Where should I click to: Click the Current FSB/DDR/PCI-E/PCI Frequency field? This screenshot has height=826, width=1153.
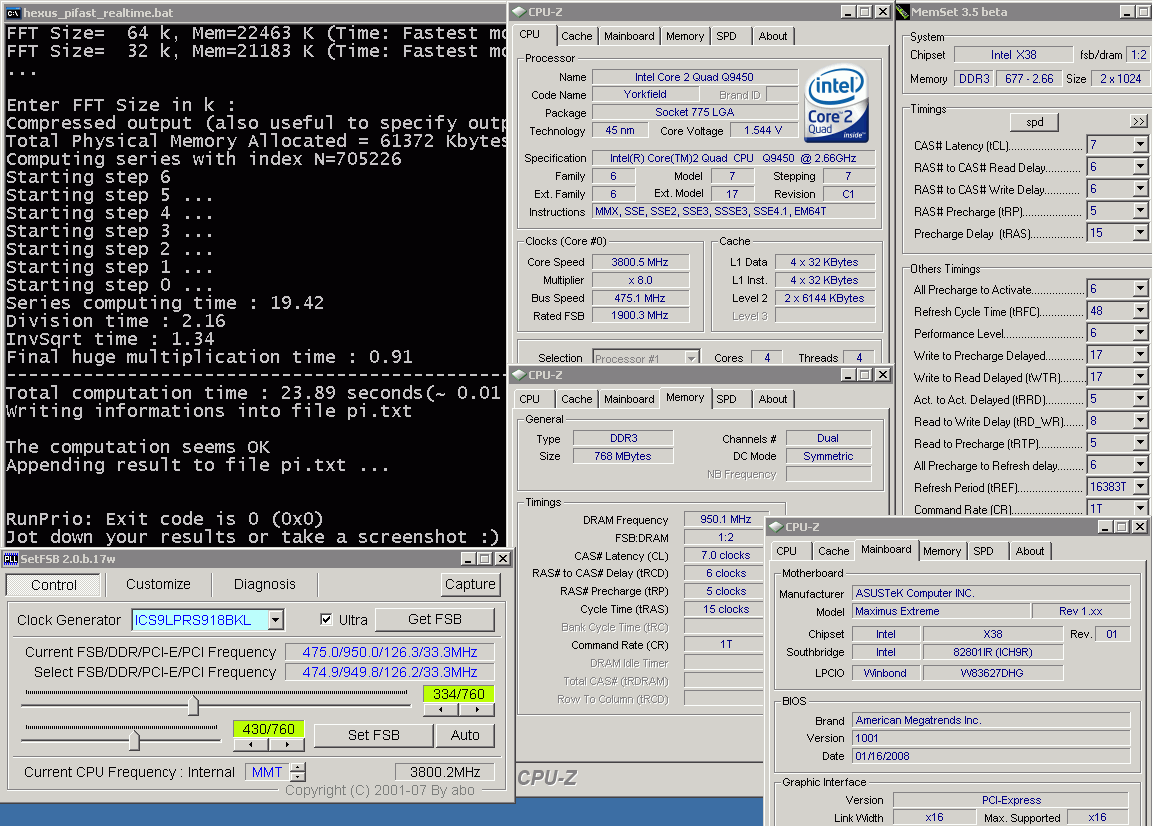pyautogui.click(x=390, y=652)
